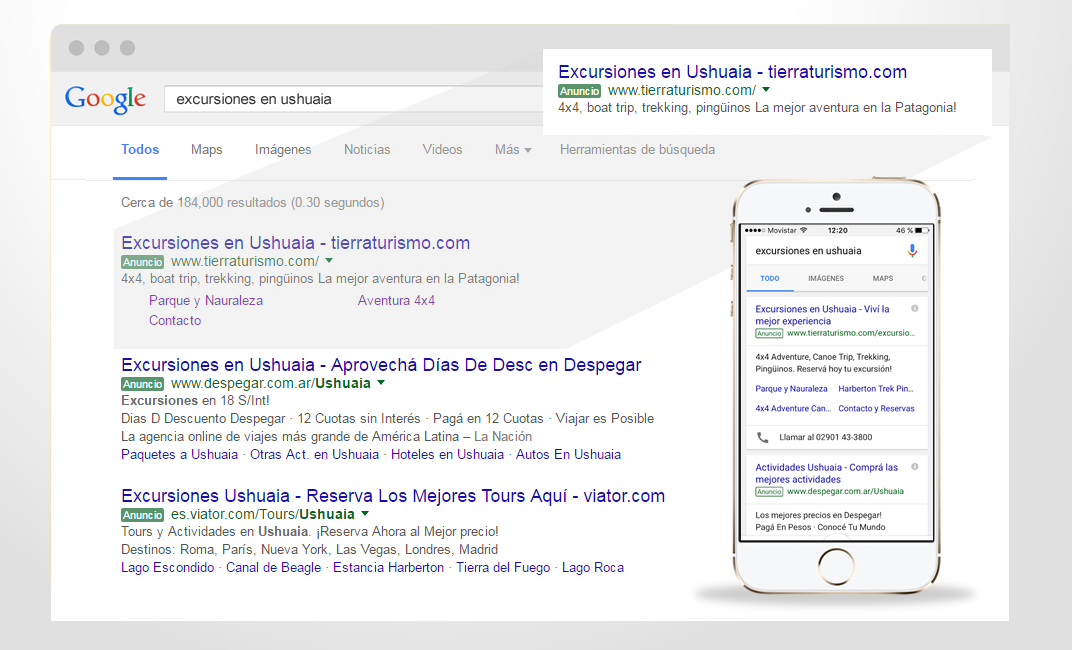
Task: Click the Google logo
Action: click(x=105, y=100)
